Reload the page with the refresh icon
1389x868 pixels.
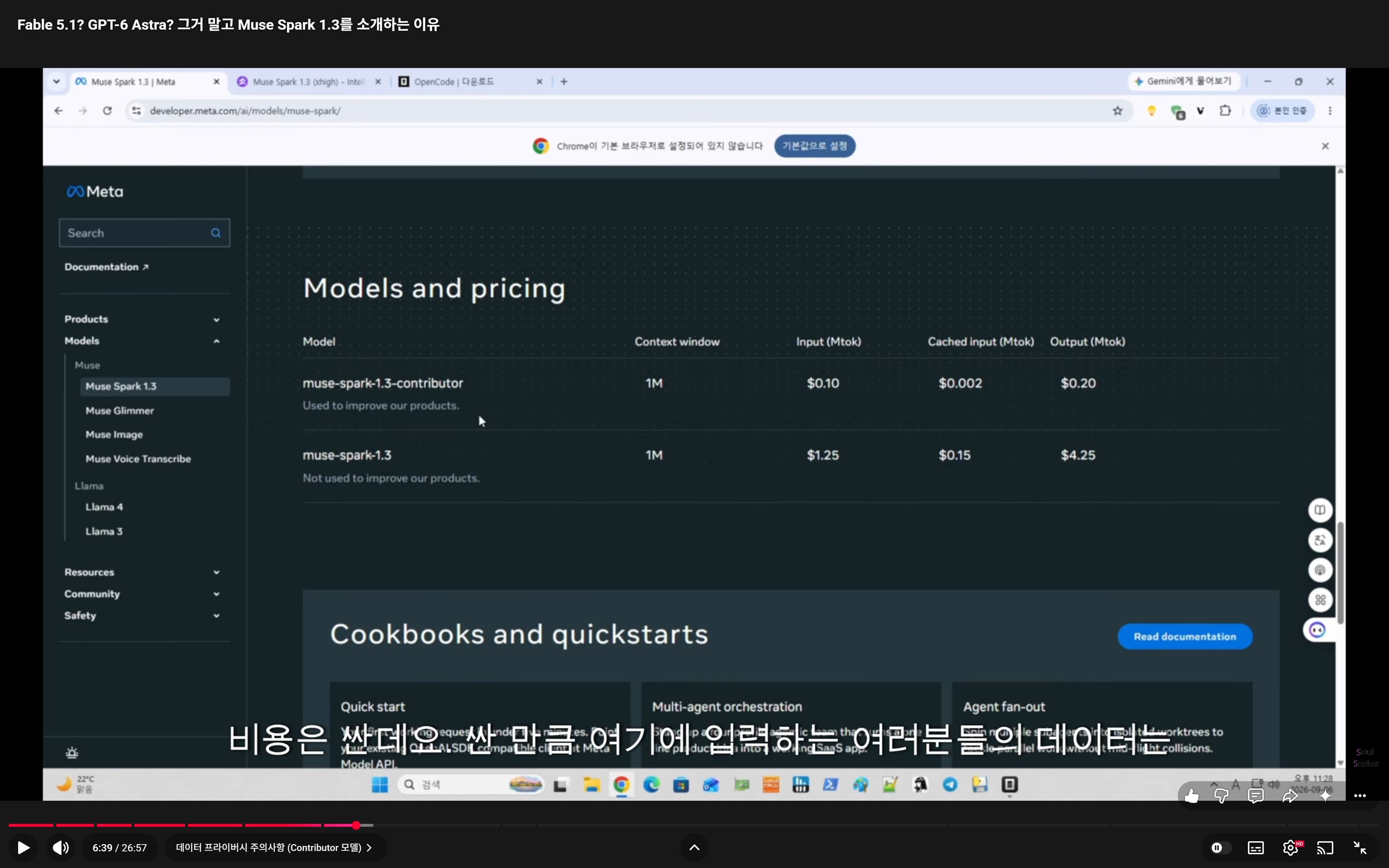click(x=107, y=111)
